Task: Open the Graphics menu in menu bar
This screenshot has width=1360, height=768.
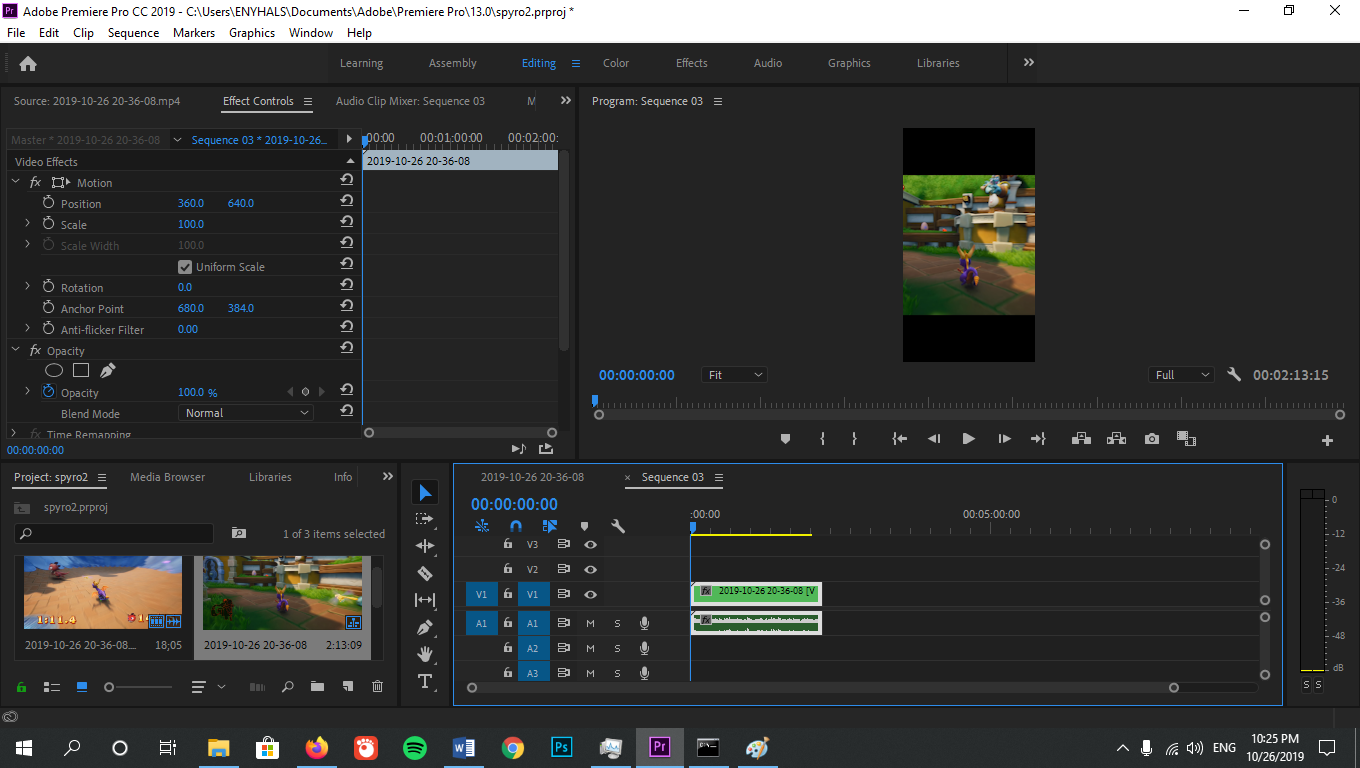Action: (252, 33)
